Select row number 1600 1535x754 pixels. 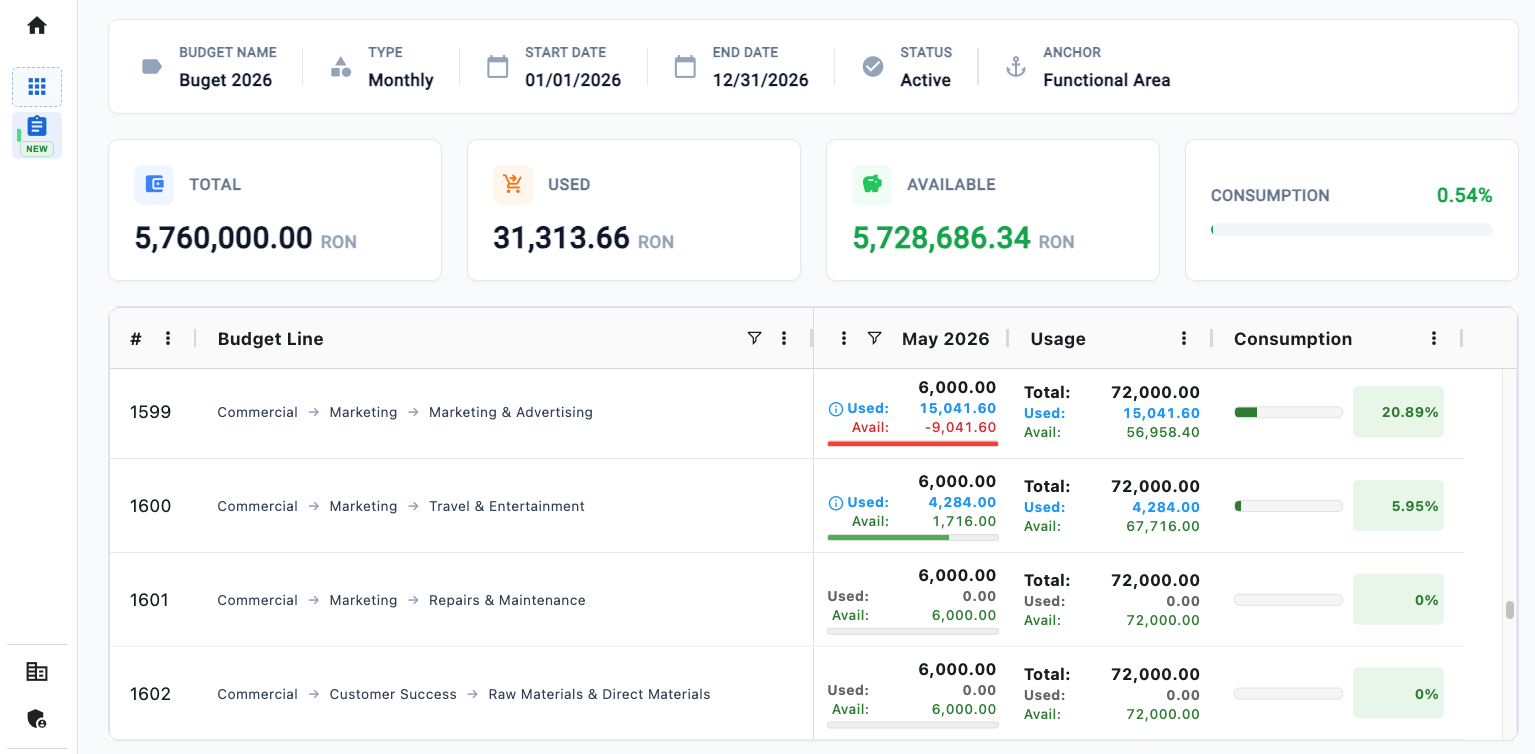(151, 506)
